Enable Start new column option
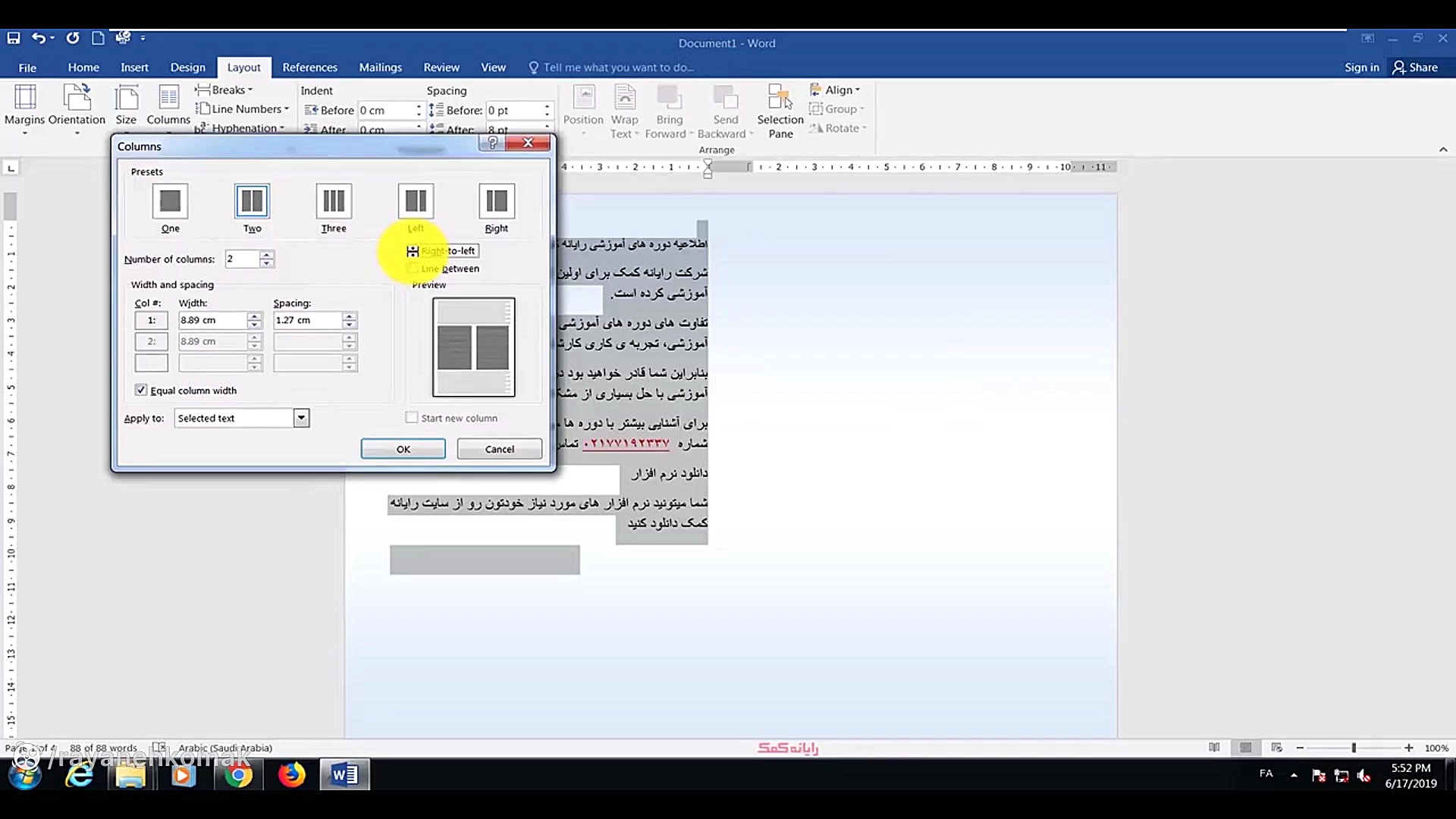Image resolution: width=1456 pixels, height=819 pixels. coord(412,417)
